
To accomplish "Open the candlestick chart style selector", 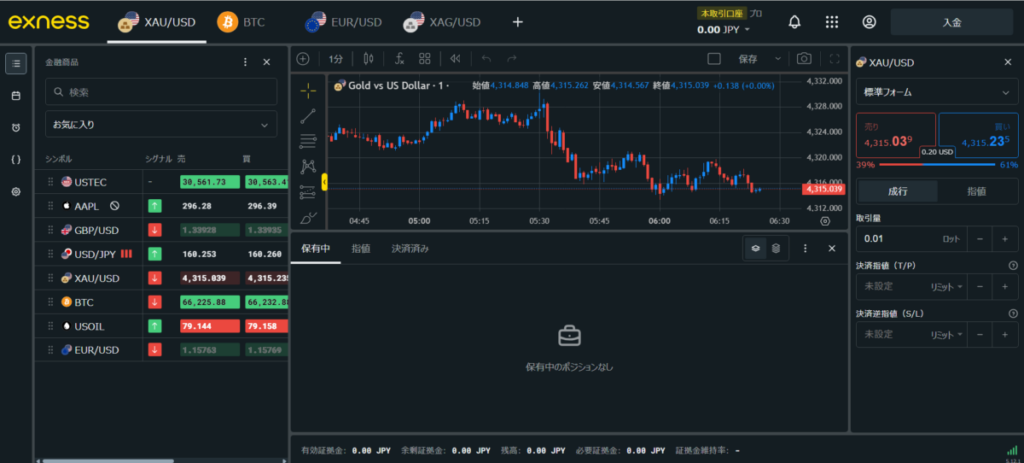I will [x=368, y=59].
